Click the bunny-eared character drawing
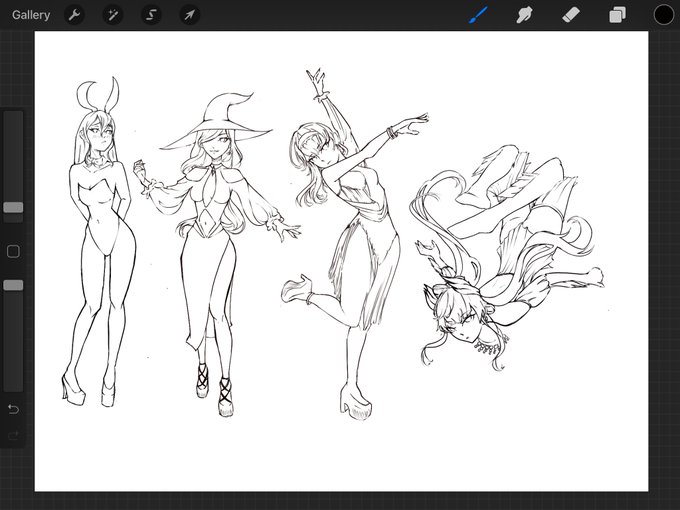Image resolution: width=680 pixels, height=510 pixels. click(x=99, y=242)
